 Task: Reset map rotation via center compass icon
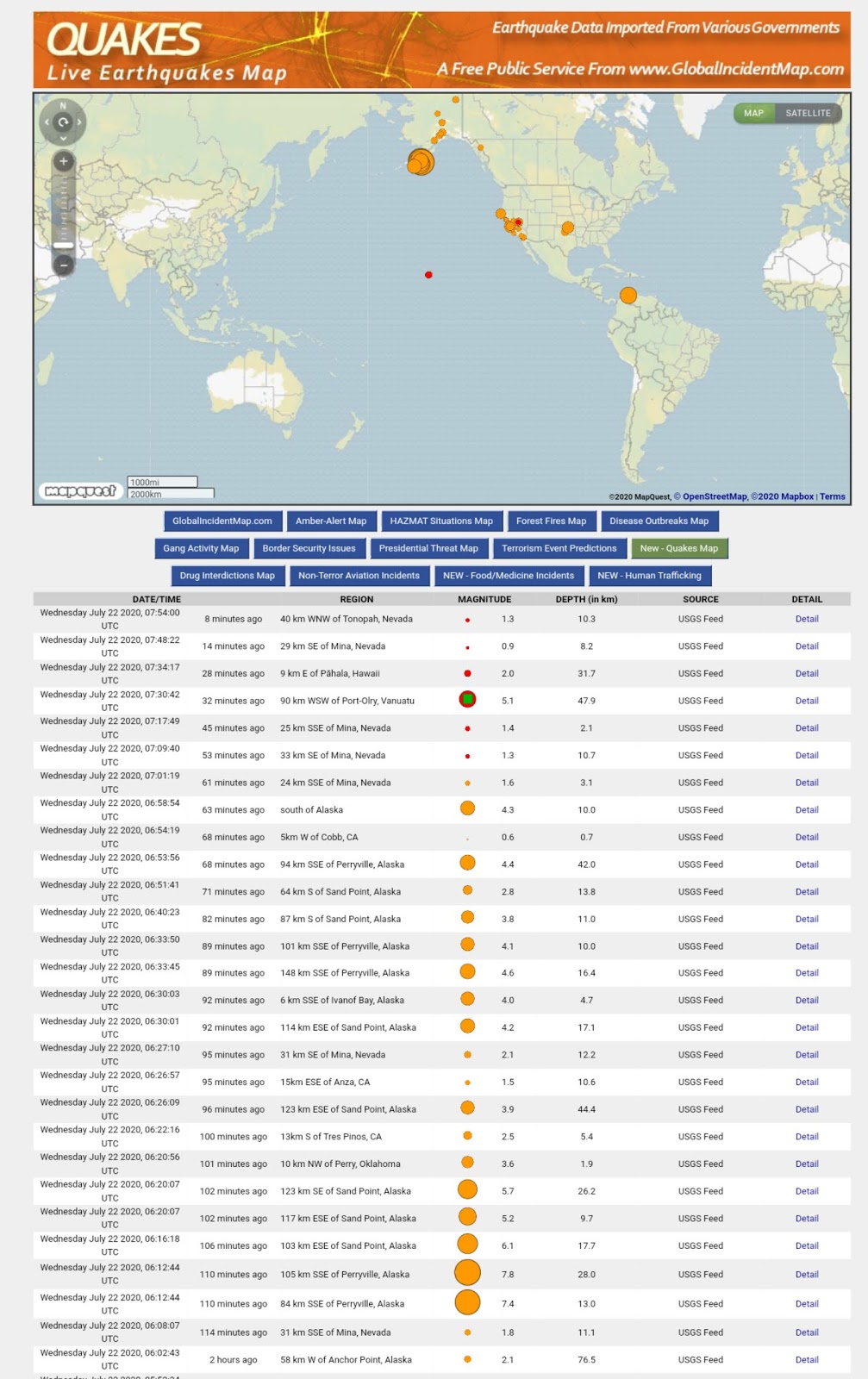(x=63, y=122)
